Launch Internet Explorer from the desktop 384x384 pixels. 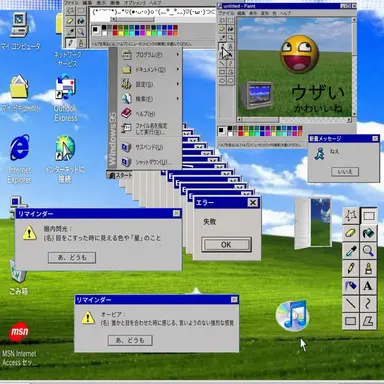19,159
